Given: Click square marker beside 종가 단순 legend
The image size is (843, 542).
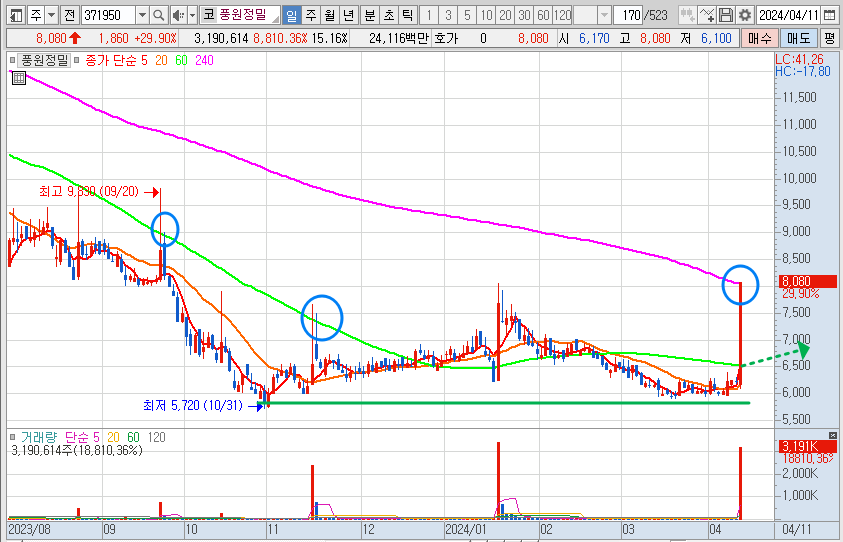Looking at the screenshot, I should pos(76,60).
